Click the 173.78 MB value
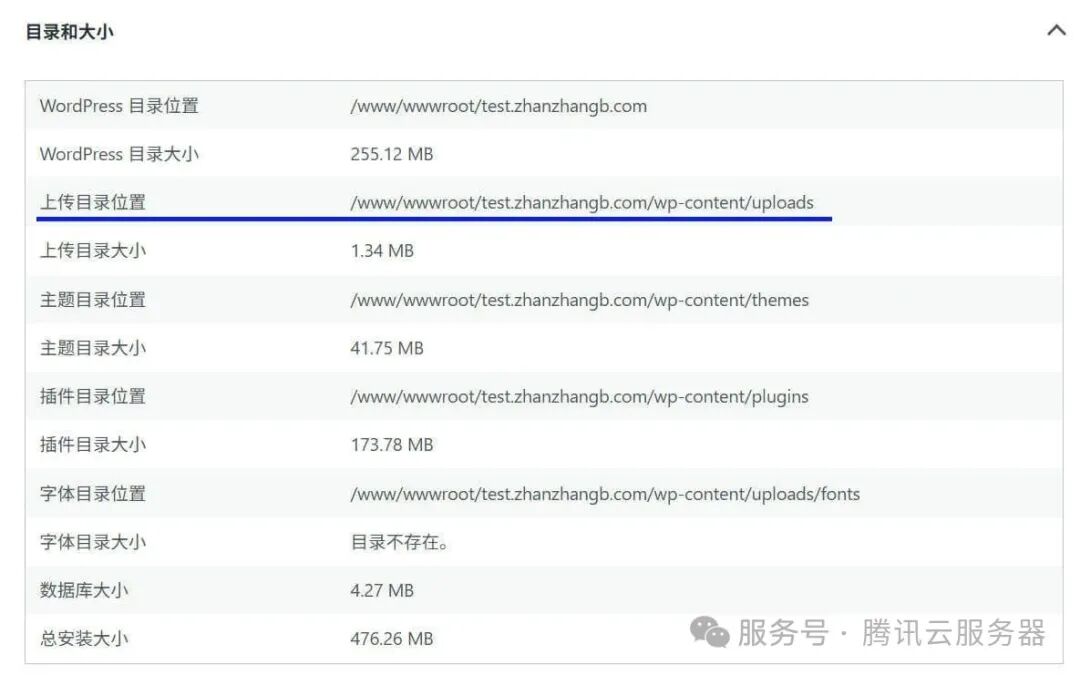 point(392,445)
